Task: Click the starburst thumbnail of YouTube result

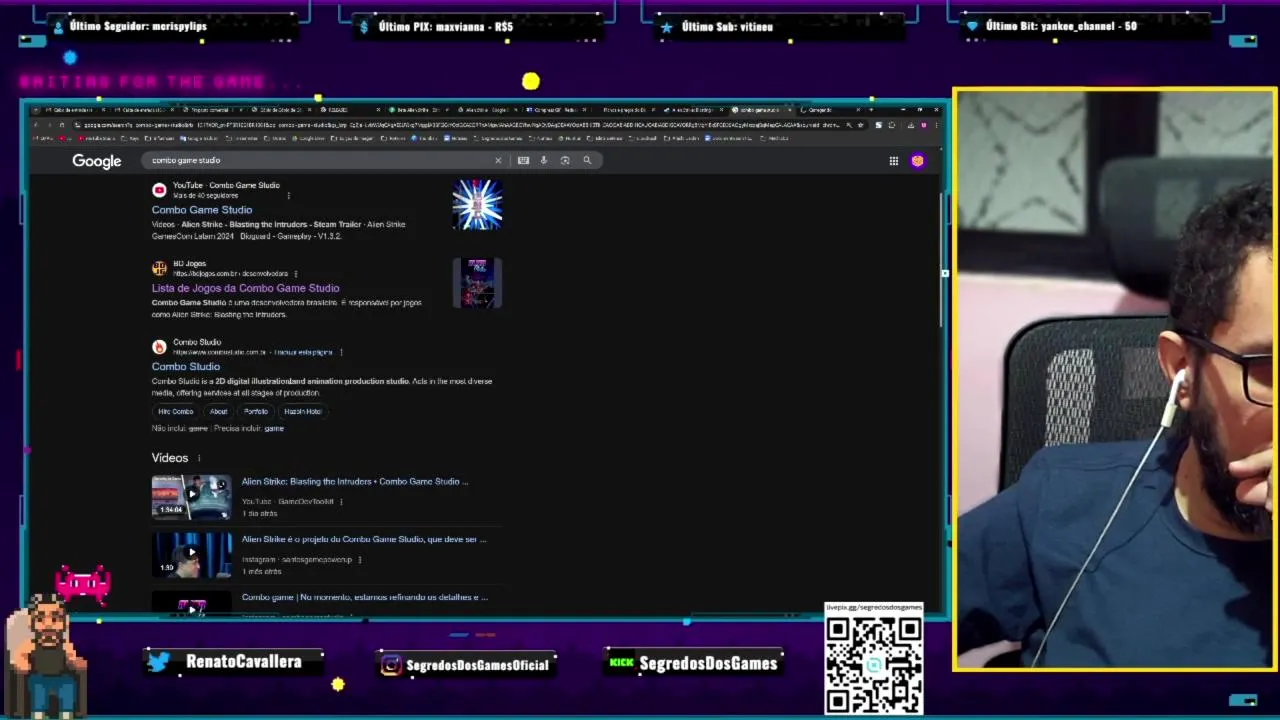Action: coord(477,205)
